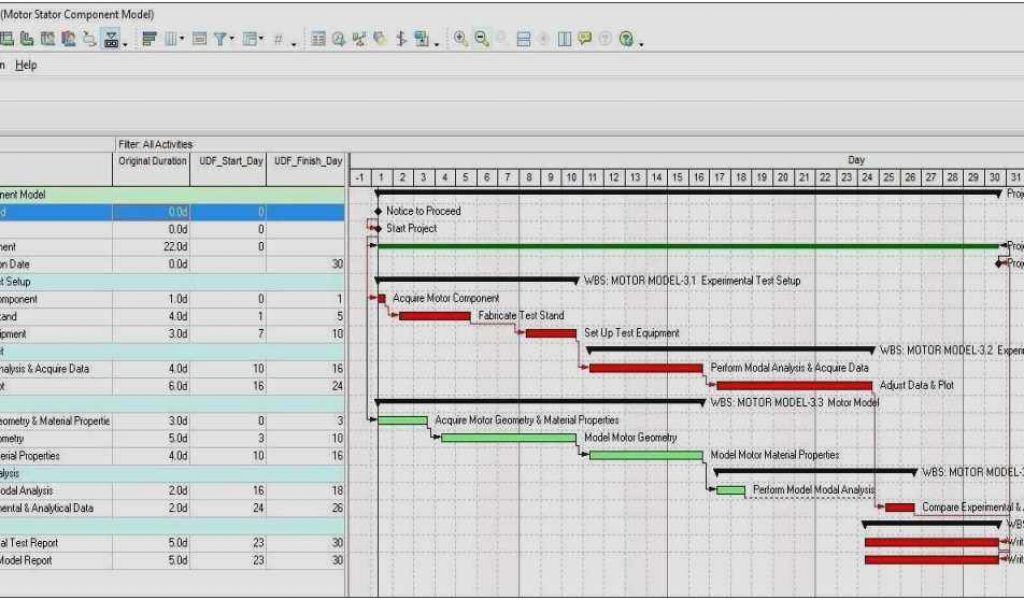Screen dimensions: 1024x600
Task: Open the Help question mark icon
Action: click(x=626, y=39)
